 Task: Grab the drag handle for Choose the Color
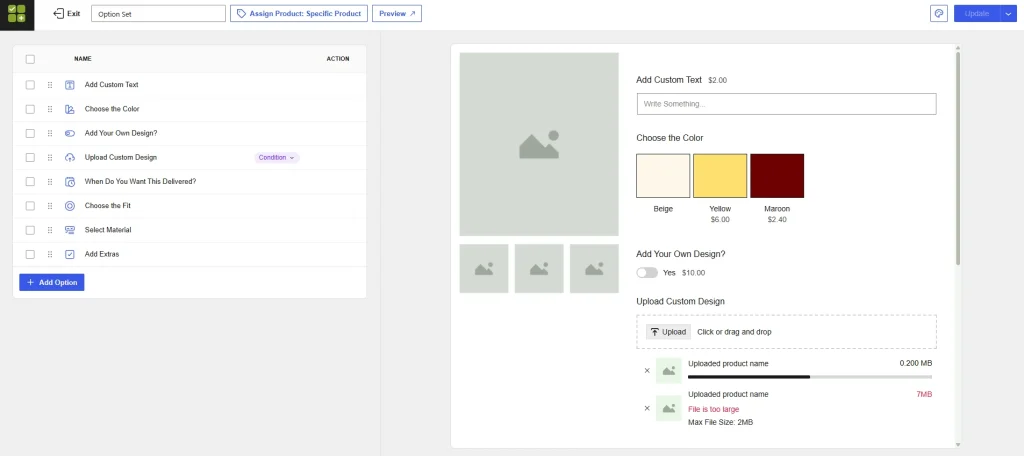[x=50, y=109]
